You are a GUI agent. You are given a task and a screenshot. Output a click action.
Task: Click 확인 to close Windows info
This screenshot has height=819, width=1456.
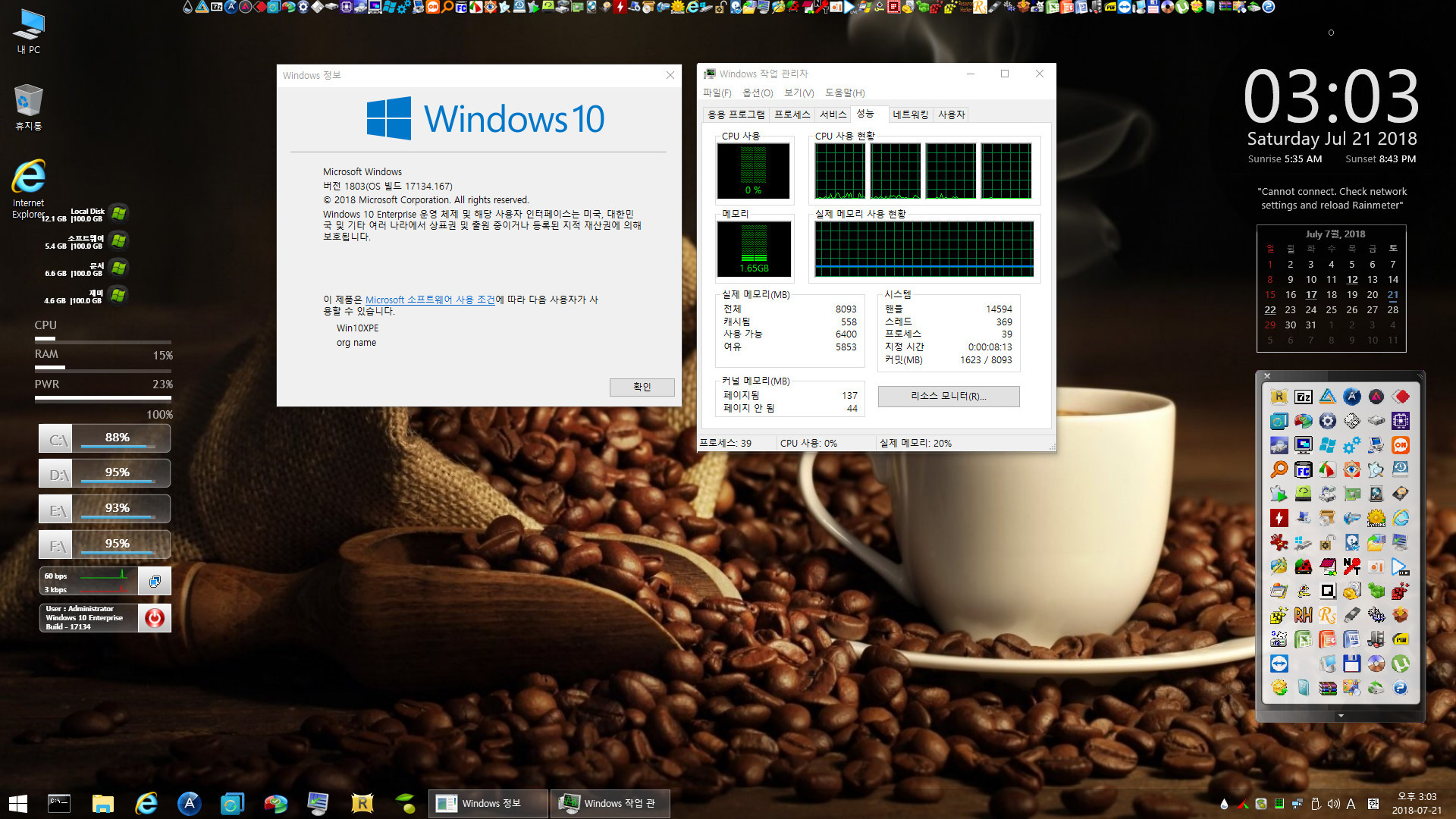tap(639, 387)
